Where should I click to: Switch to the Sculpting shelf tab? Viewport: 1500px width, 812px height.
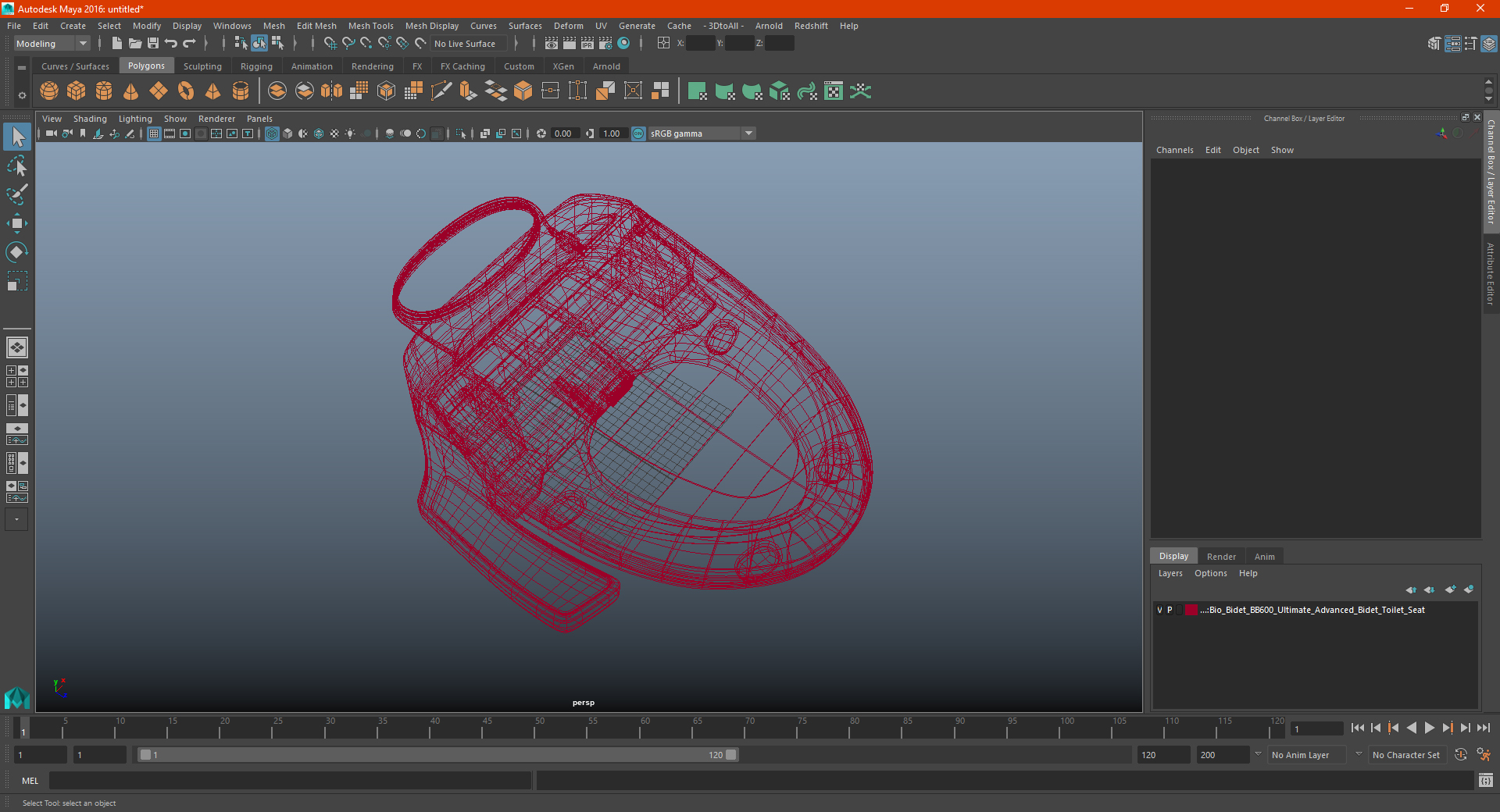202,66
